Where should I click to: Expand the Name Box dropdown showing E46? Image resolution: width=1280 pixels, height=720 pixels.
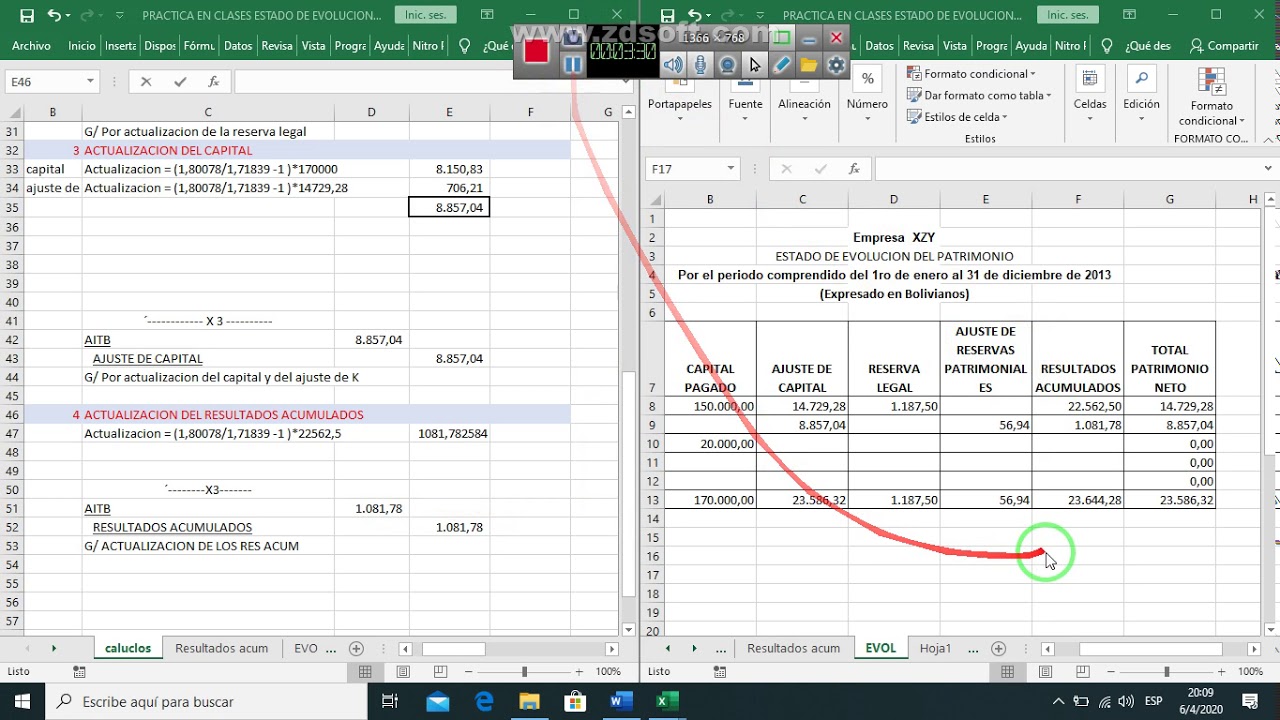[90, 82]
